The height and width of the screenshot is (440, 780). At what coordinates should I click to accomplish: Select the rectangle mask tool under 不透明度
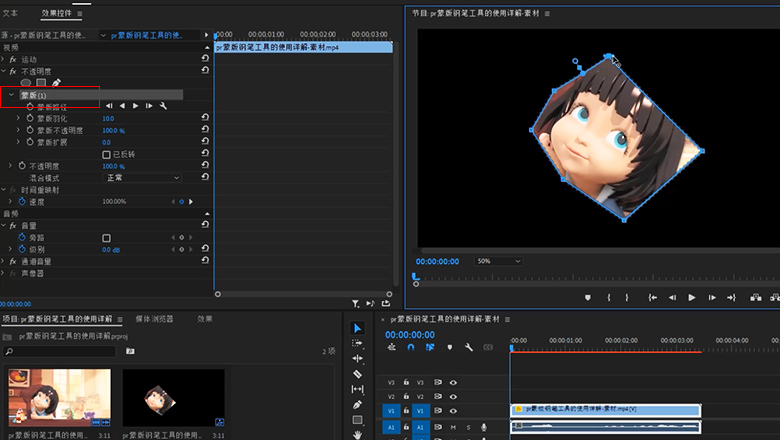point(41,83)
